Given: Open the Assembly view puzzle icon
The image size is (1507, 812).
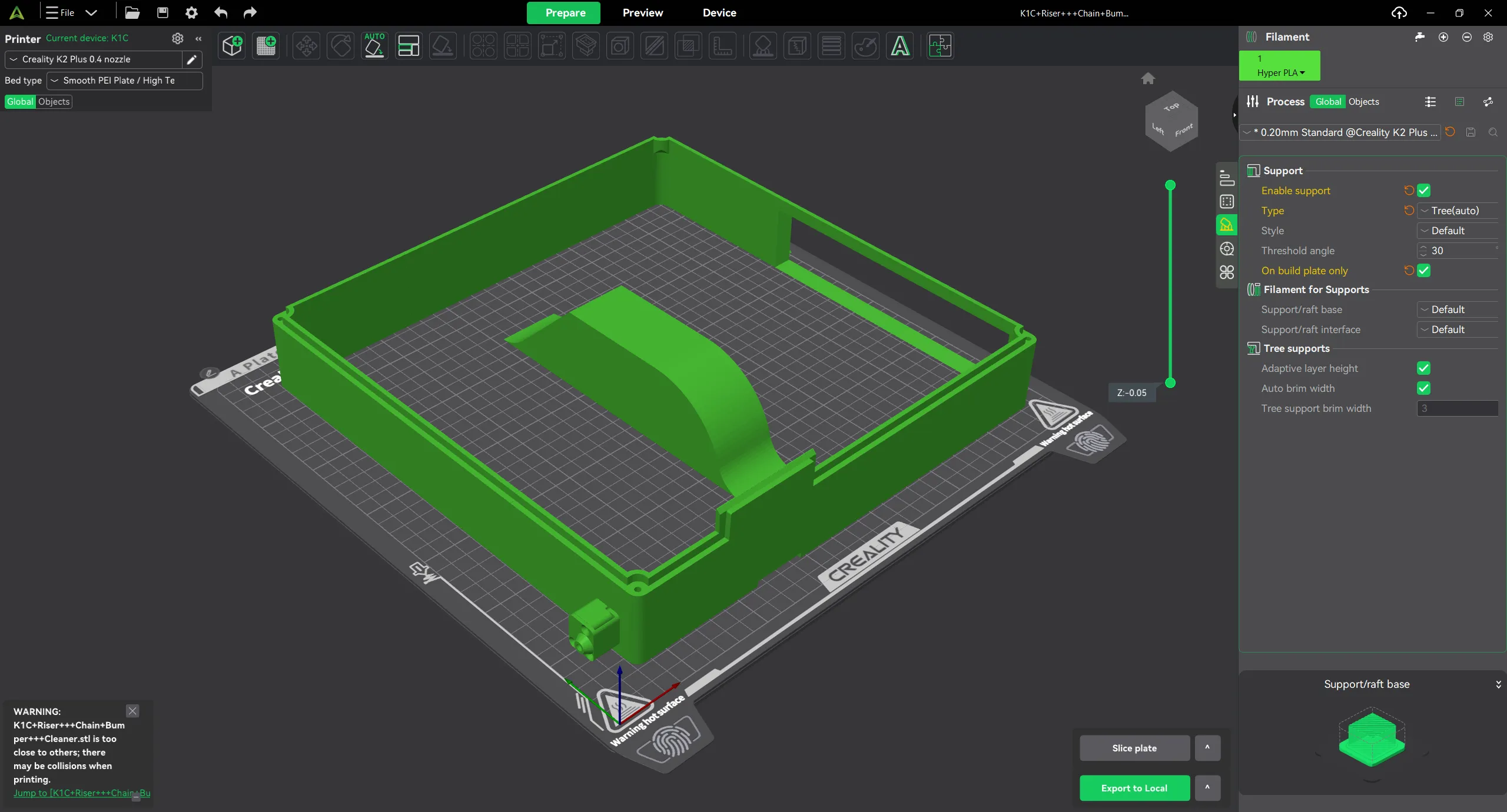Looking at the screenshot, I should (940, 46).
